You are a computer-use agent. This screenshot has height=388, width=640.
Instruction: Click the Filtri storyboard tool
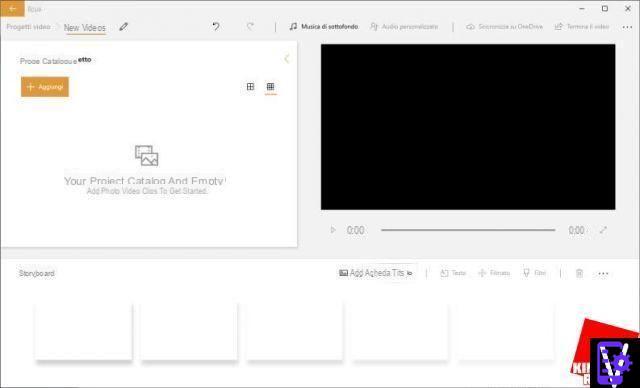tap(534, 273)
